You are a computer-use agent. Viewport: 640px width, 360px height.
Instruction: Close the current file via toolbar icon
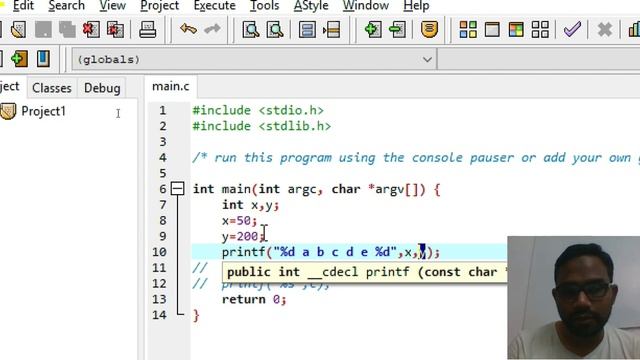click(x=91, y=29)
